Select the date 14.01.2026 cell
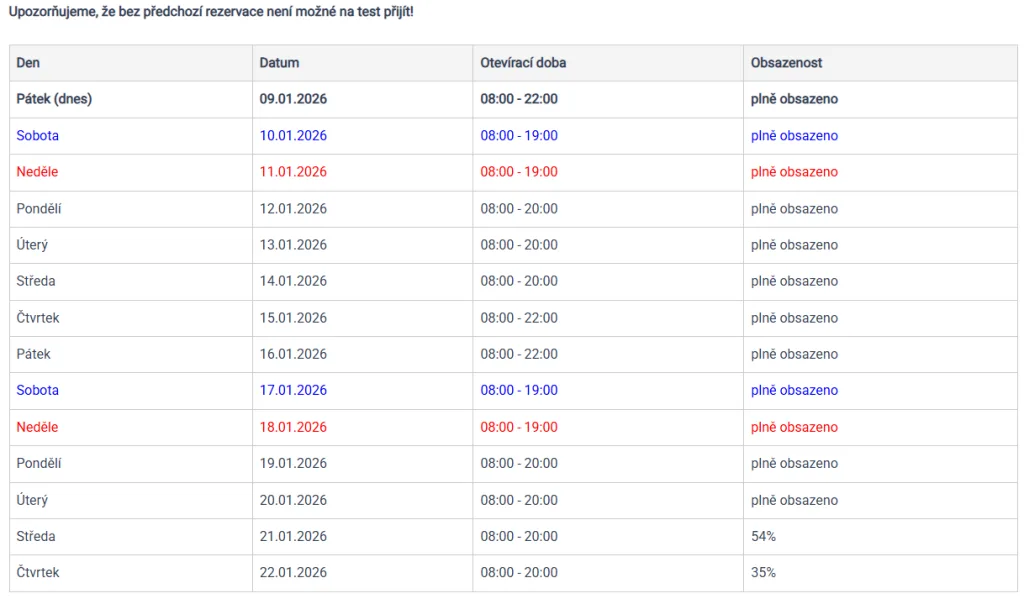The width and height of the screenshot is (1024, 599). coord(293,282)
